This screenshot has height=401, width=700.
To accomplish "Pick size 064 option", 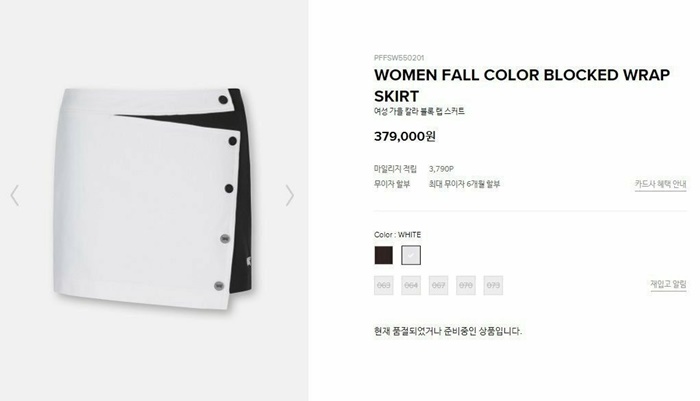I will click(411, 285).
